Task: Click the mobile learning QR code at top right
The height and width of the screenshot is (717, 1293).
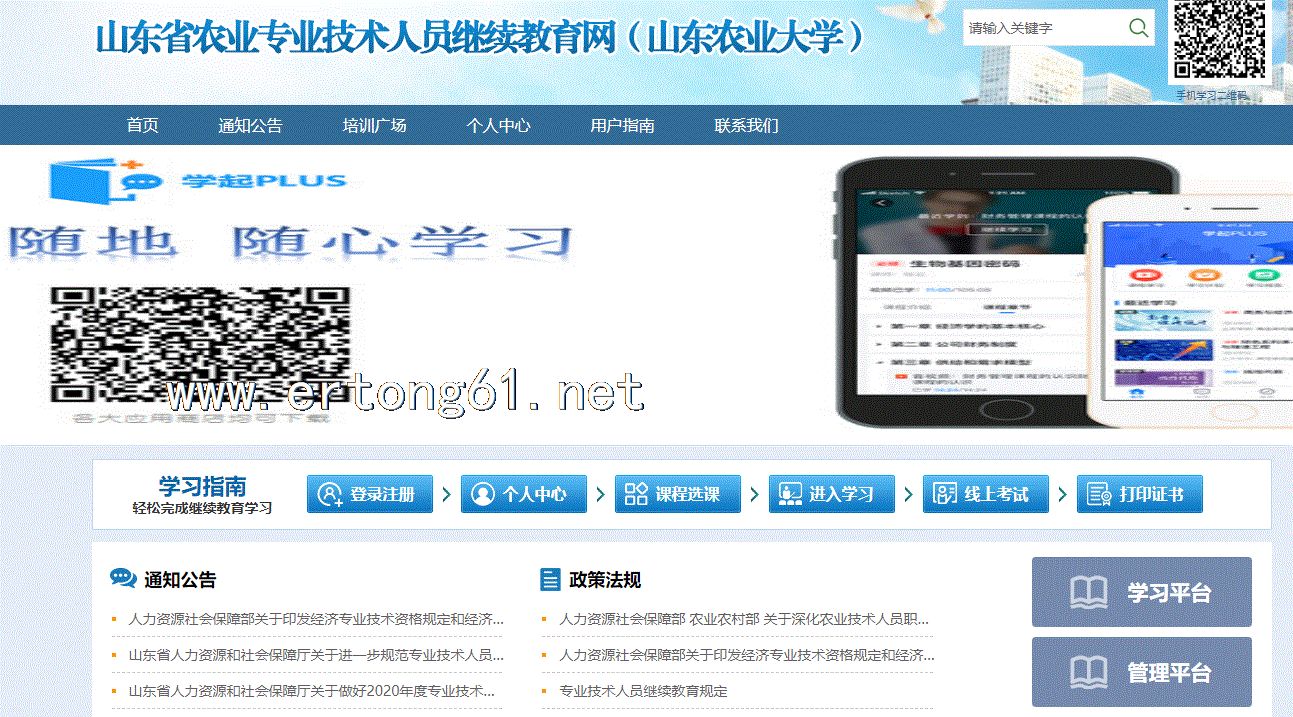Action: click(1219, 41)
